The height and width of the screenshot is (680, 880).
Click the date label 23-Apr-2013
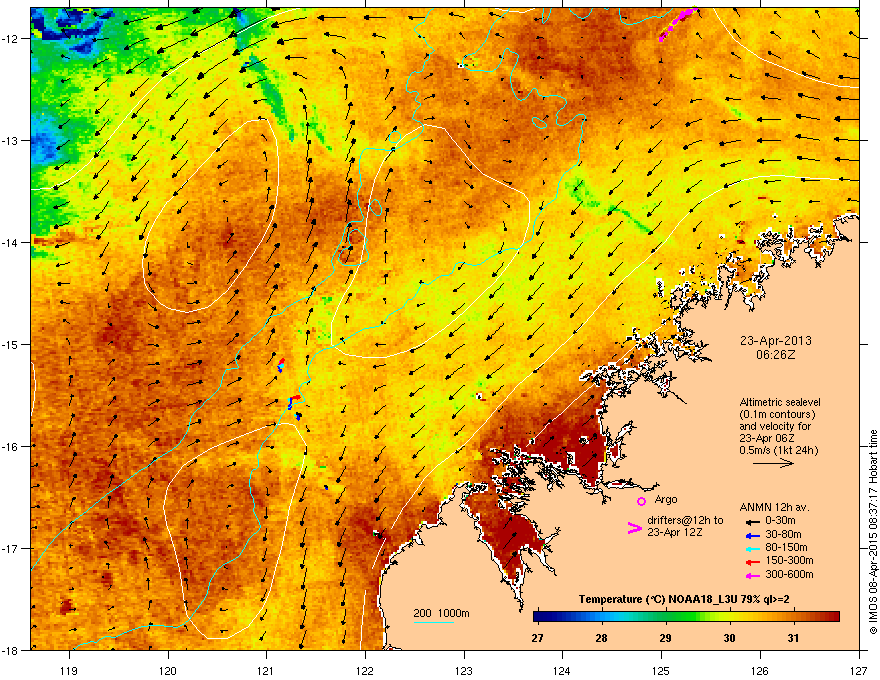pos(776,341)
